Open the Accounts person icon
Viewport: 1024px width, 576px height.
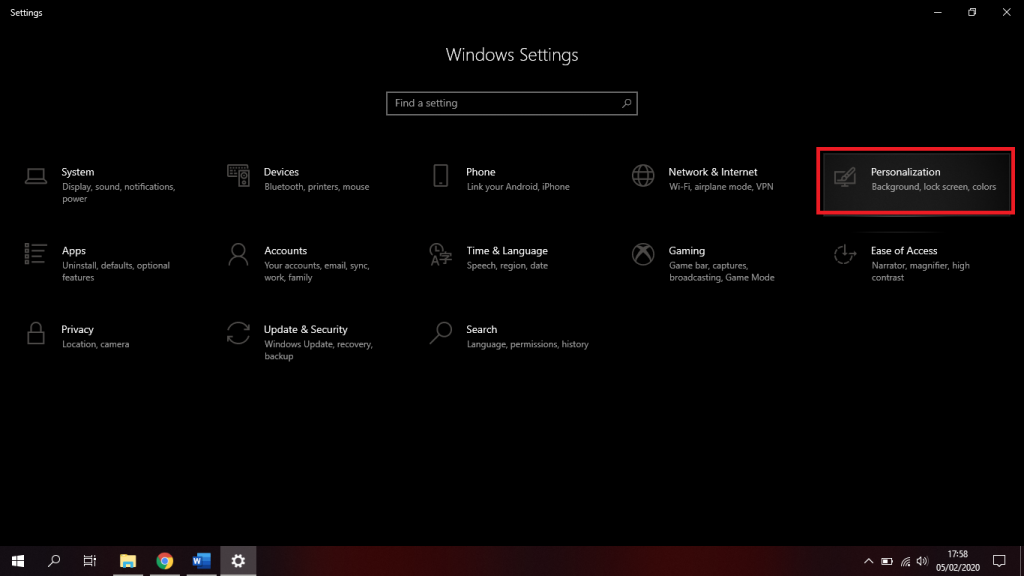[x=238, y=255]
